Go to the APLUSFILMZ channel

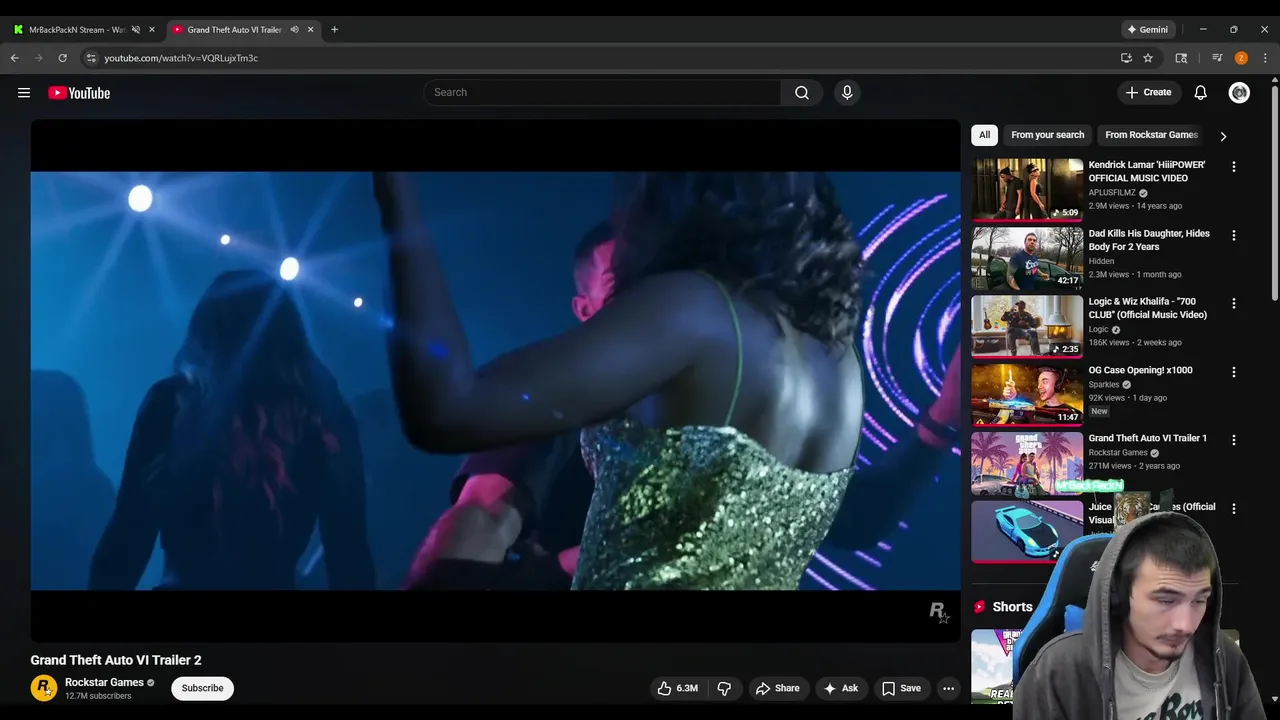coord(1112,193)
